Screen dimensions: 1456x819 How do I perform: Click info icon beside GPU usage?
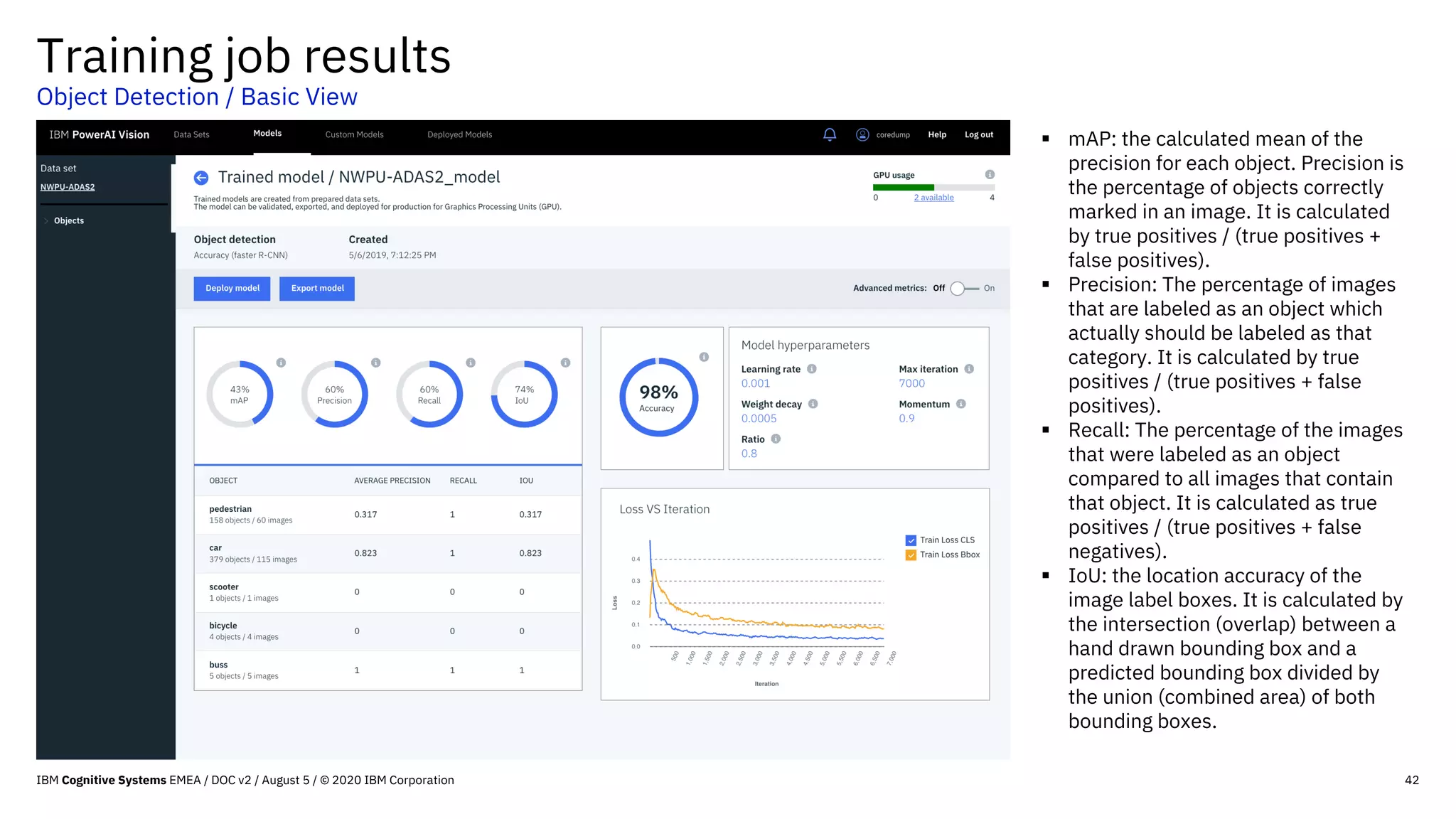(990, 175)
